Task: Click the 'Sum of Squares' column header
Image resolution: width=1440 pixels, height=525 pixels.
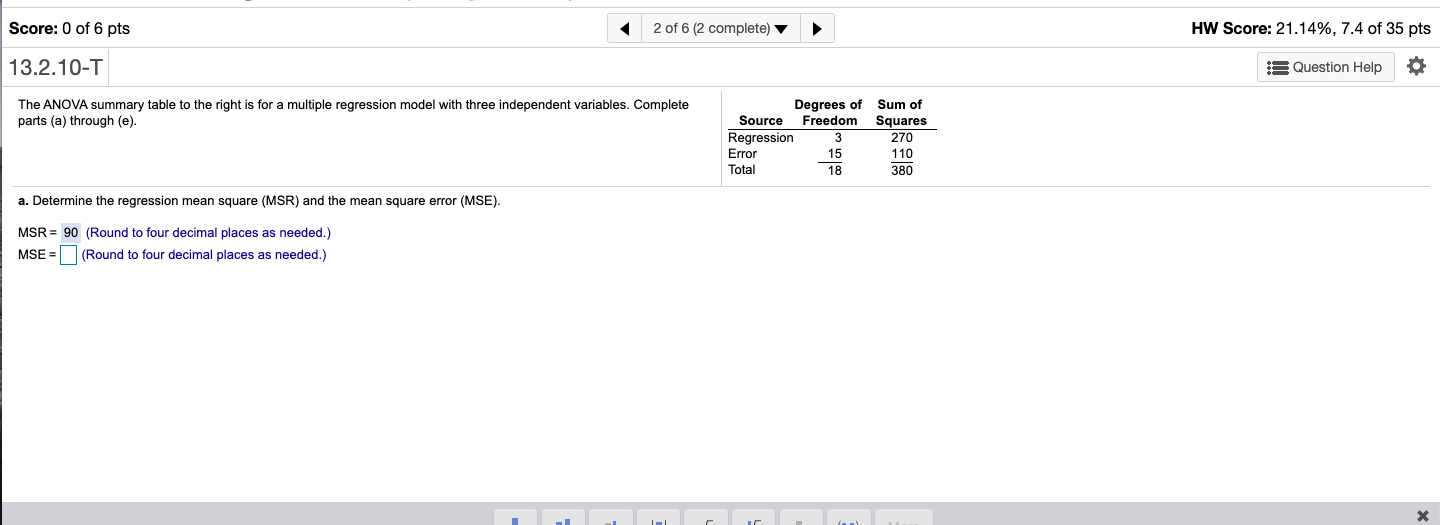Action: pos(900,112)
